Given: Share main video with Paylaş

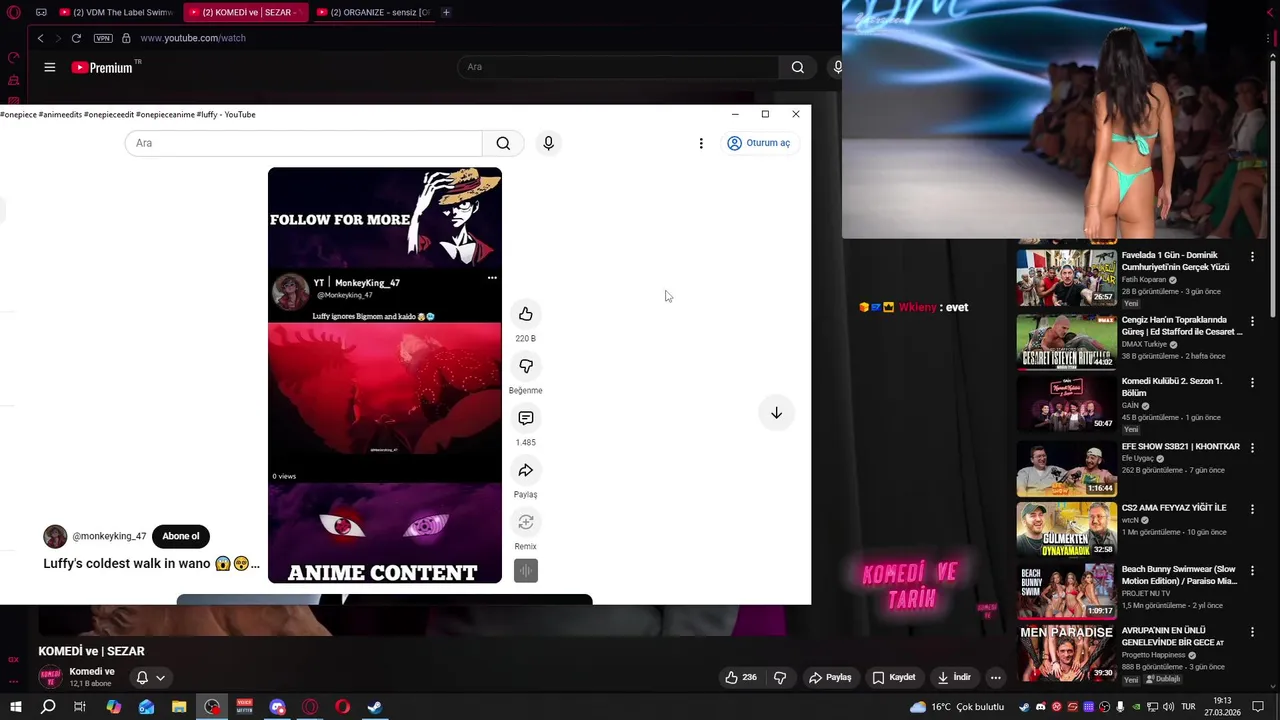Looking at the screenshot, I should point(830,677).
